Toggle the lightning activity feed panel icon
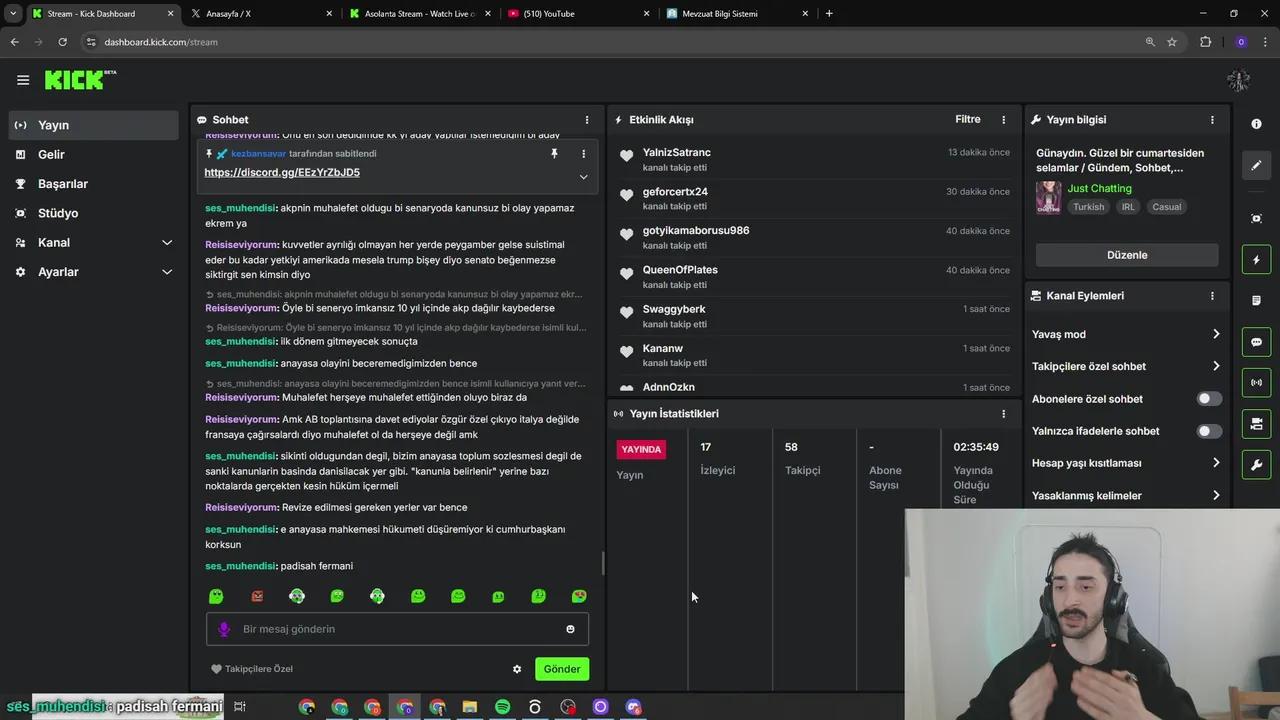This screenshot has width=1280, height=720. 1257,260
